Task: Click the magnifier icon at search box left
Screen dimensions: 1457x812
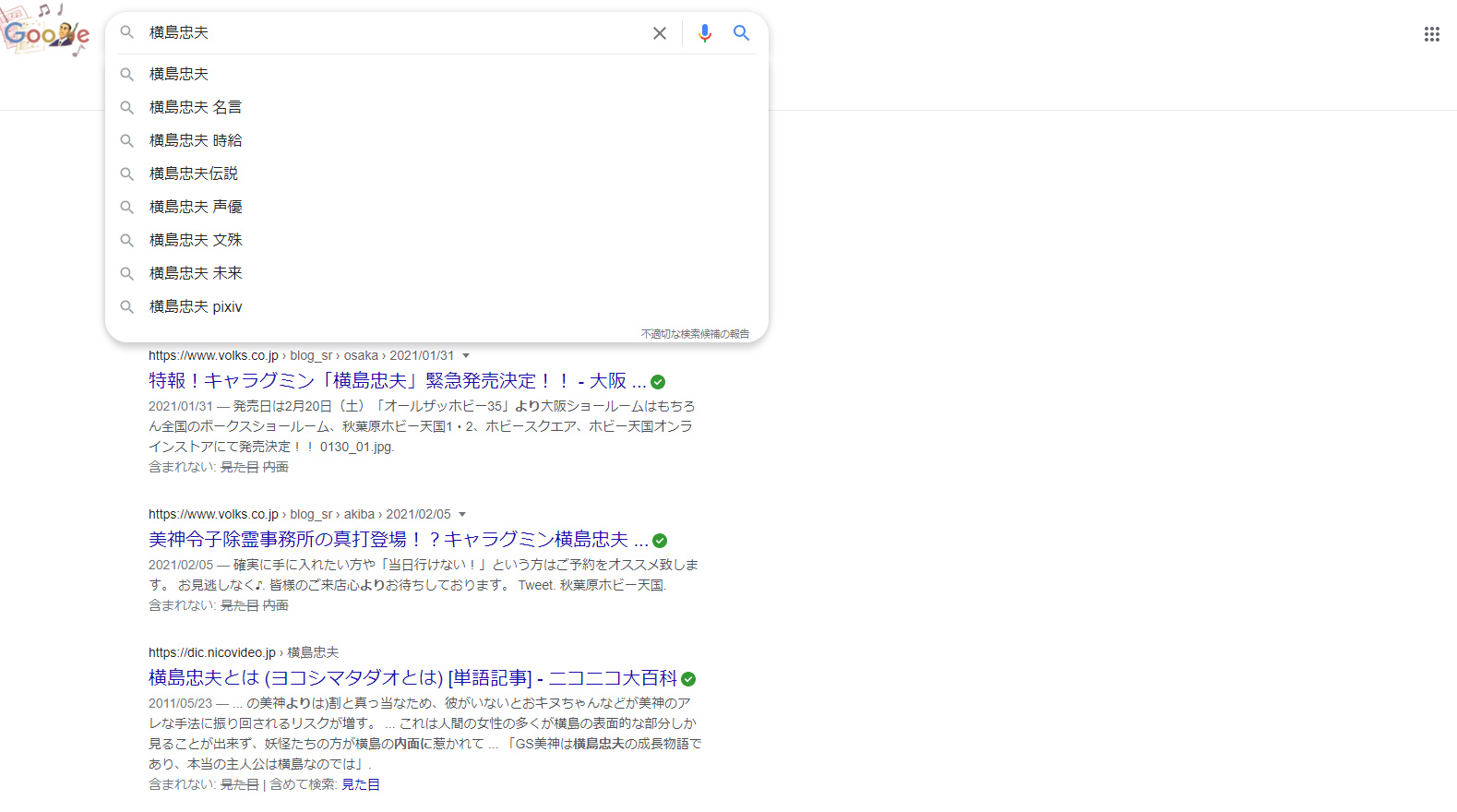Action: click(127, 32)
